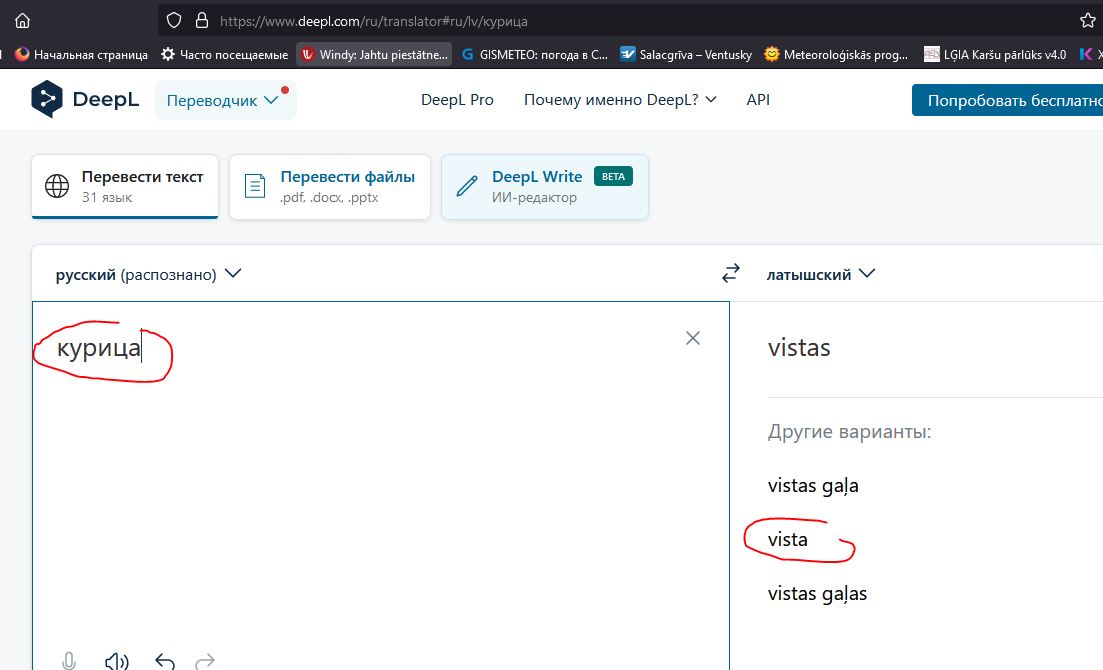The width and height of the screenshot is (1103, 670).
Task: Open DeepL Pro menu item
Action: pyautogui.click(x=457, y=100)
